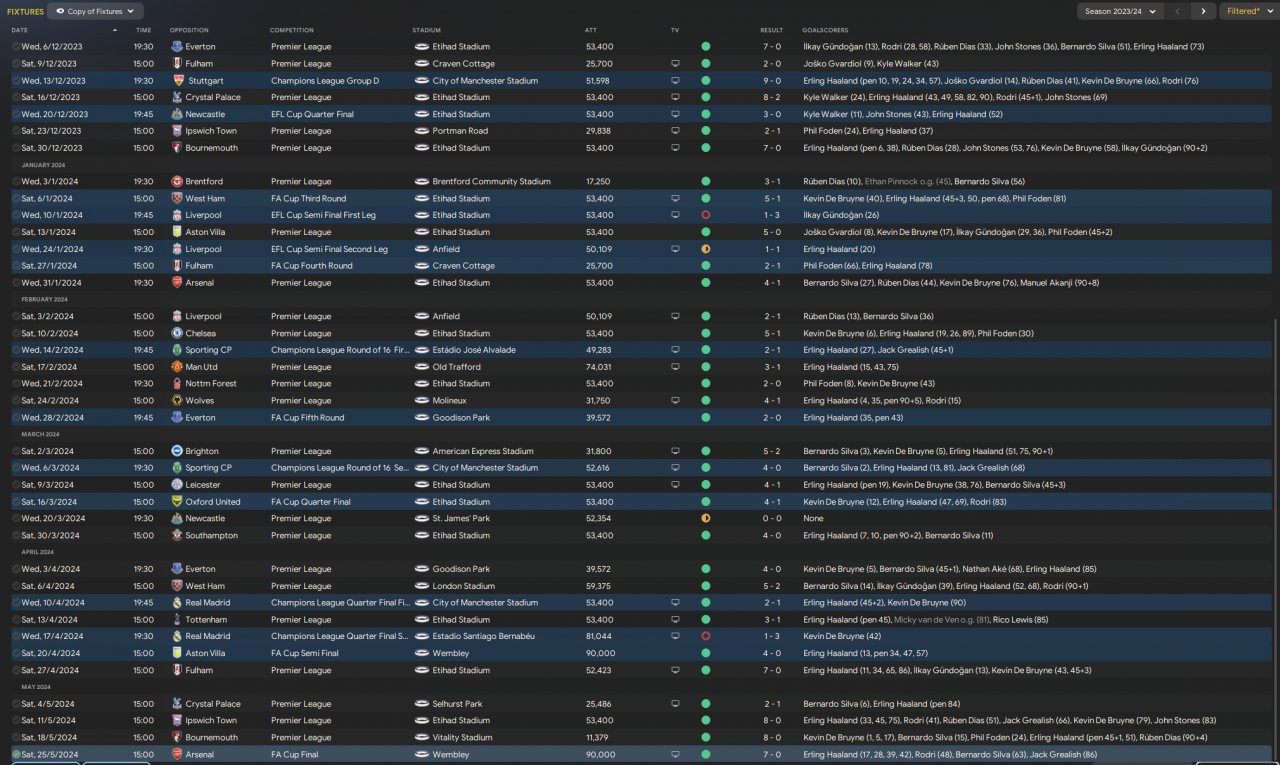Sort by the Time column header
The height and width of the screenshot is (765, 1280).
[143, 30]
